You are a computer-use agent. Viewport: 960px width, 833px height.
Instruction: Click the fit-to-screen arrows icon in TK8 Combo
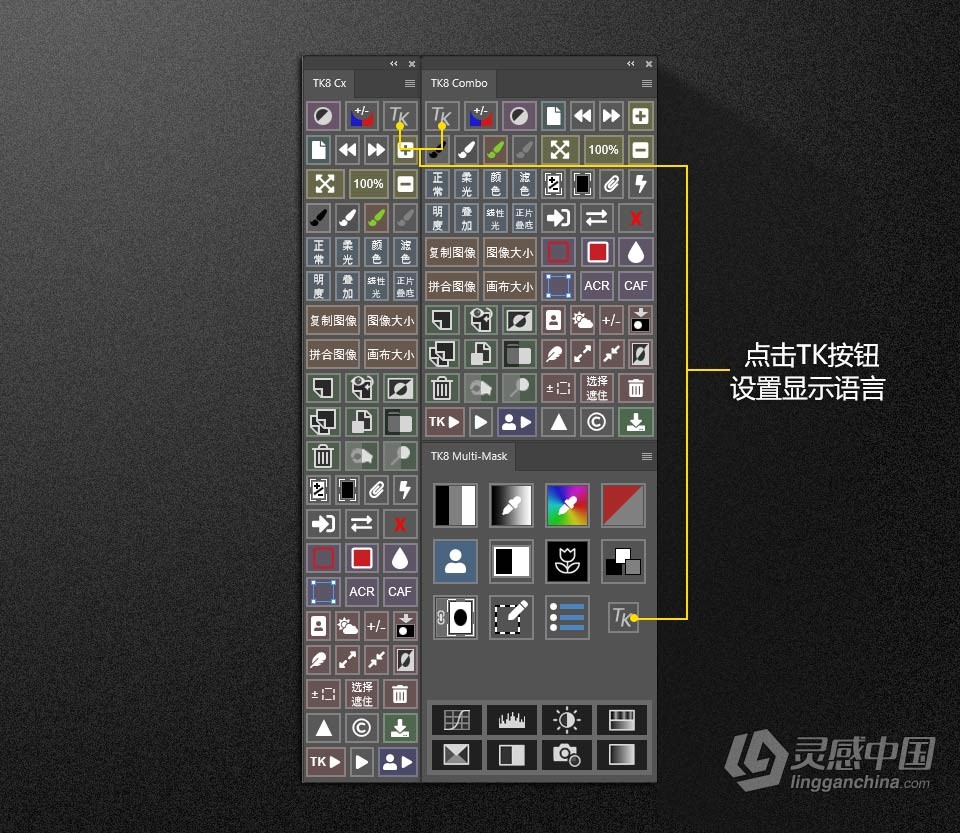pyautogui.click(x=560, y=149)
